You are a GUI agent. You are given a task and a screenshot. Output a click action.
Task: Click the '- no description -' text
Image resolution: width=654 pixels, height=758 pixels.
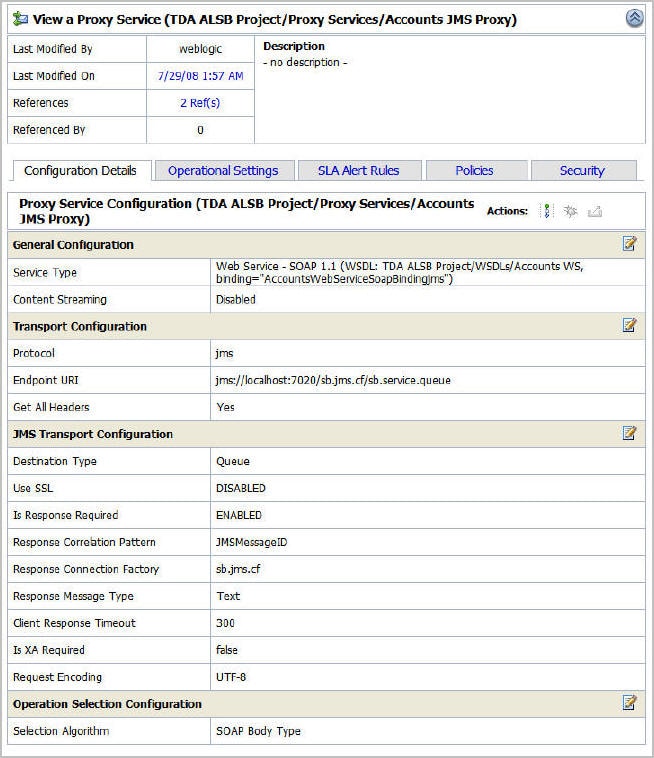pos(305,62)
